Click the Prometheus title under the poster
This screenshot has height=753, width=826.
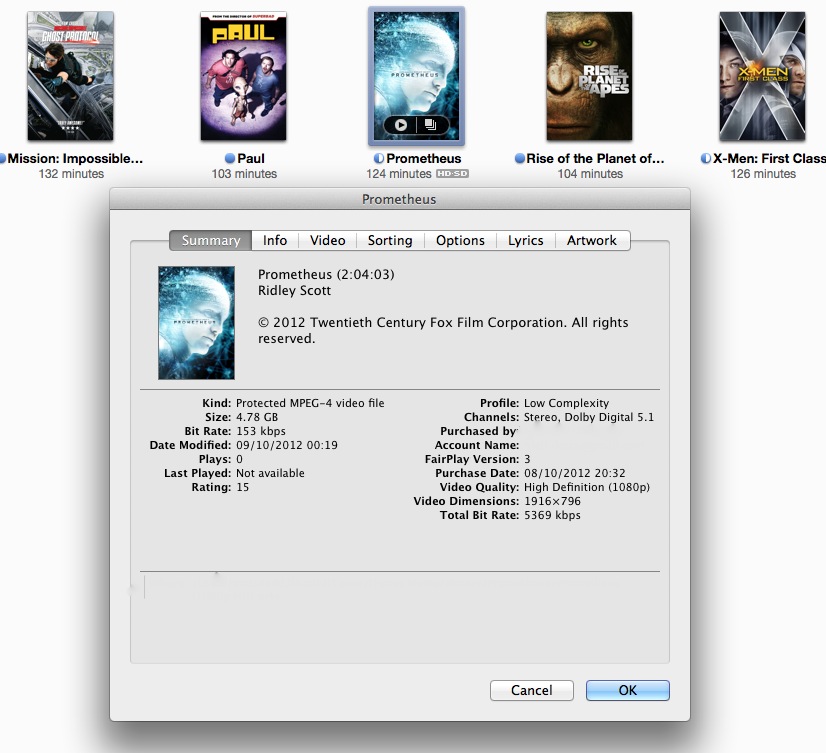click(424, 158)
